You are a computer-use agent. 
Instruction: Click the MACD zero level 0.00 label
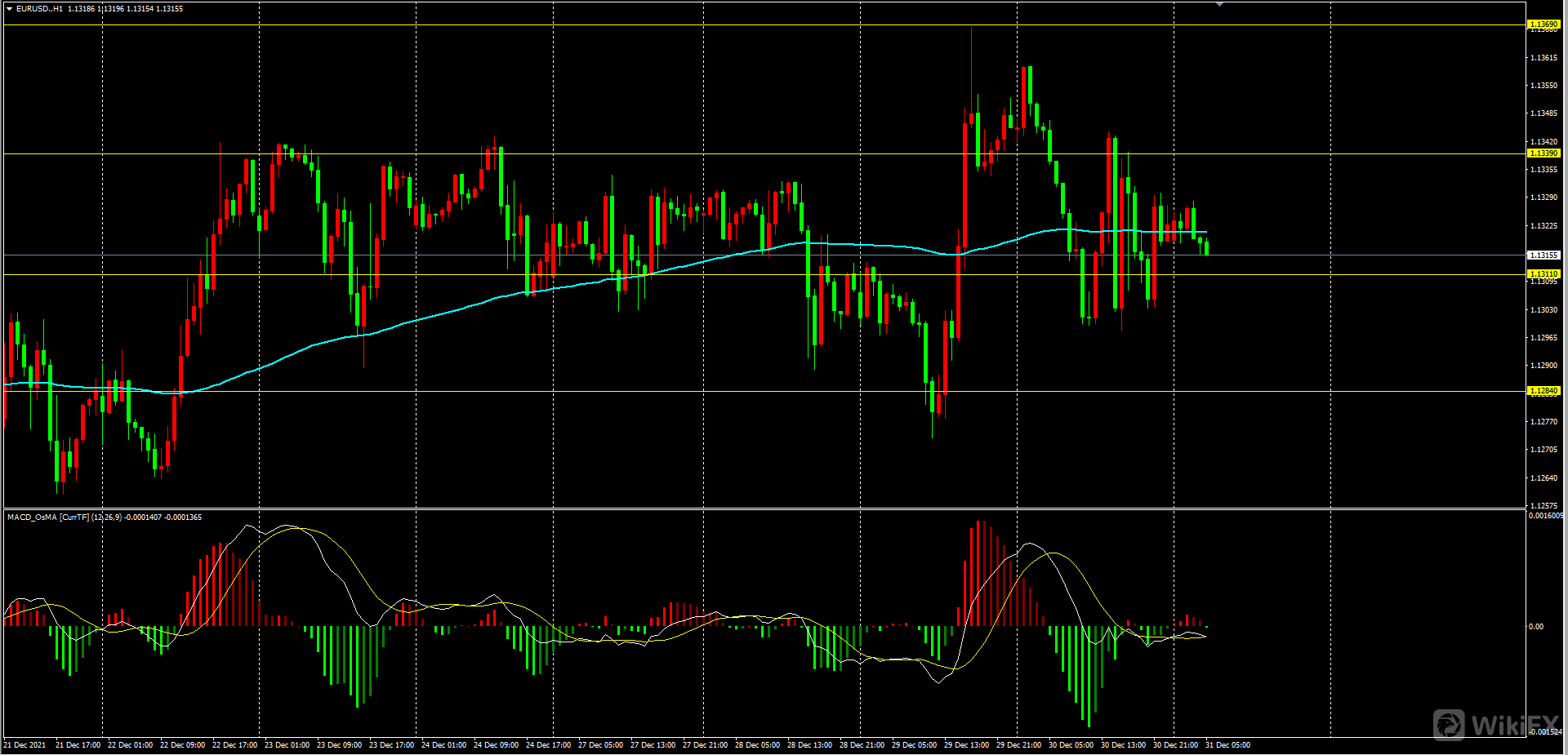tap(1536, 627)
